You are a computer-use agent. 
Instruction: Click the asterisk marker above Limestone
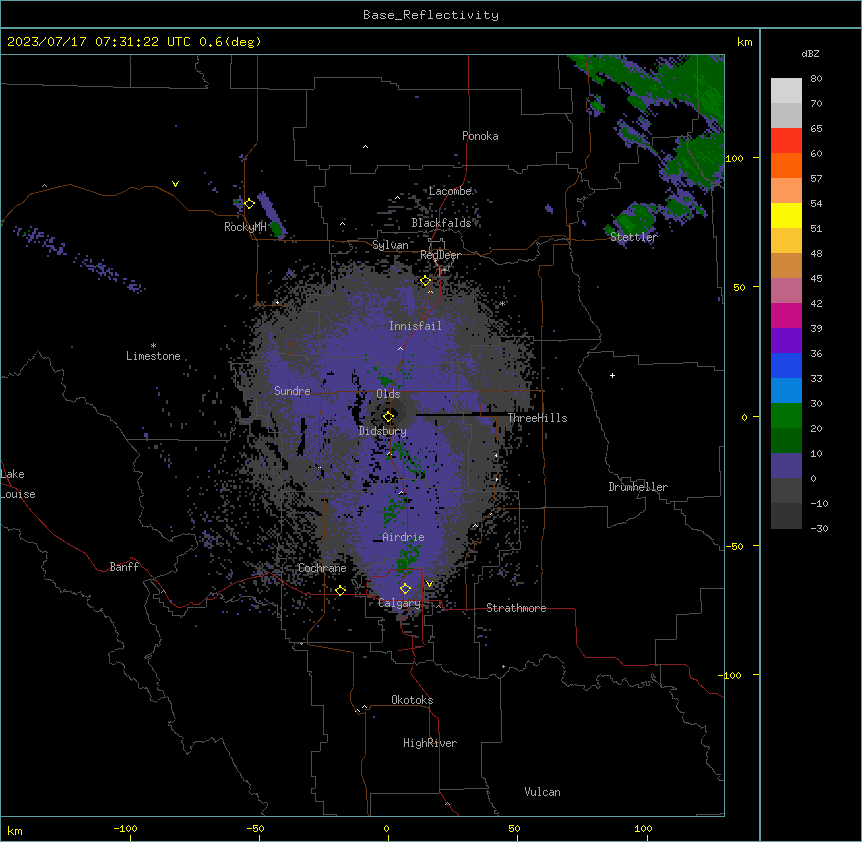coord(153,346)
